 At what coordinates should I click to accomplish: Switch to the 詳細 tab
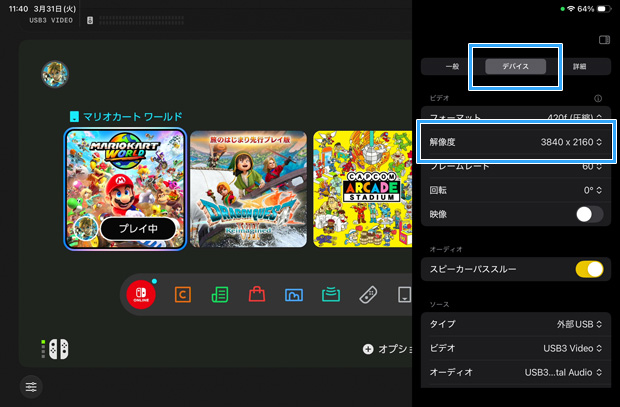pos(580,66)
